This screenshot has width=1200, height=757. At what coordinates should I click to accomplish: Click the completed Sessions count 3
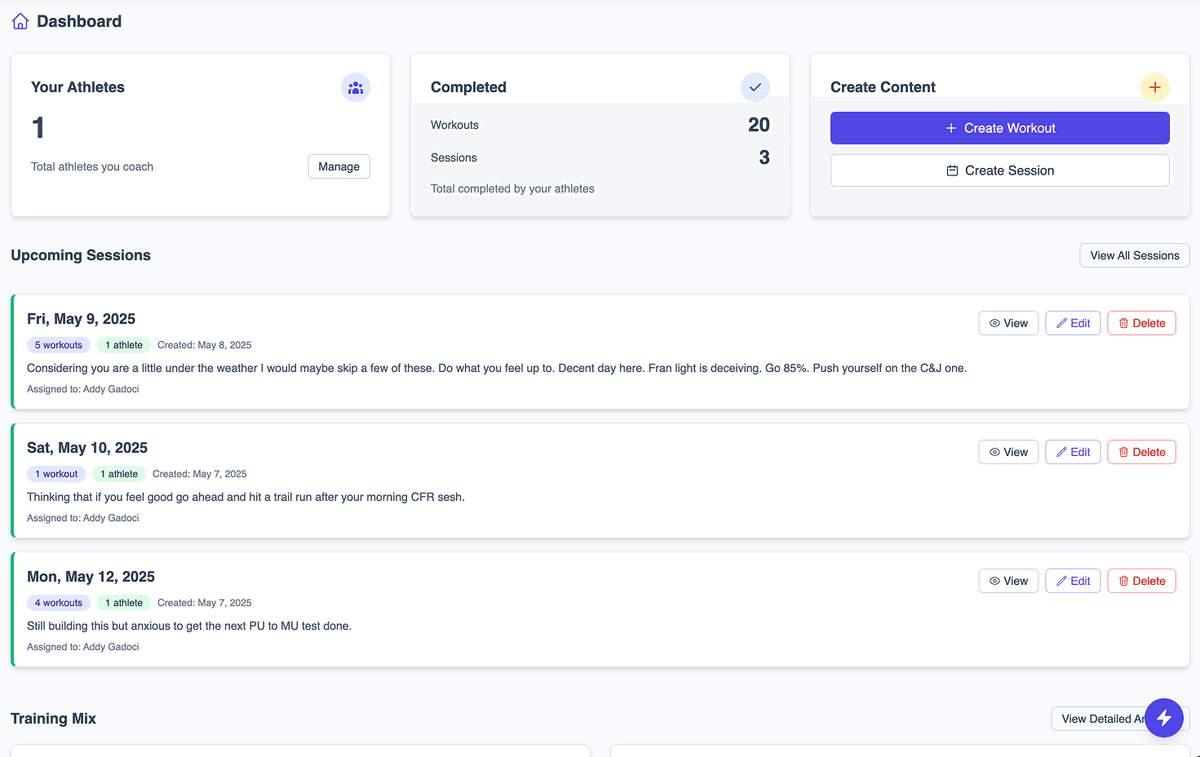coord(764,158)
